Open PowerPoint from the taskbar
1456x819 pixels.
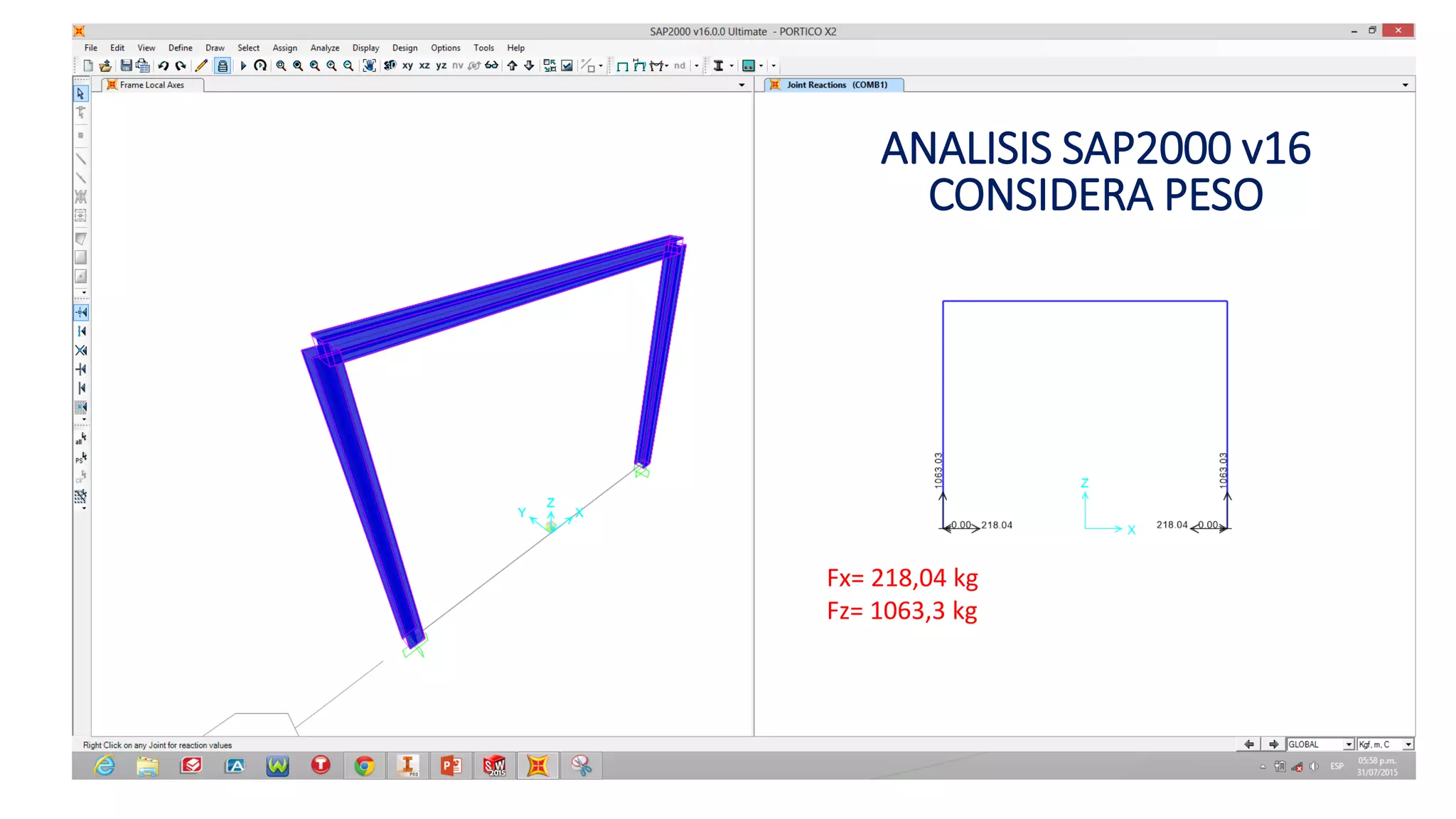[451, 766]
